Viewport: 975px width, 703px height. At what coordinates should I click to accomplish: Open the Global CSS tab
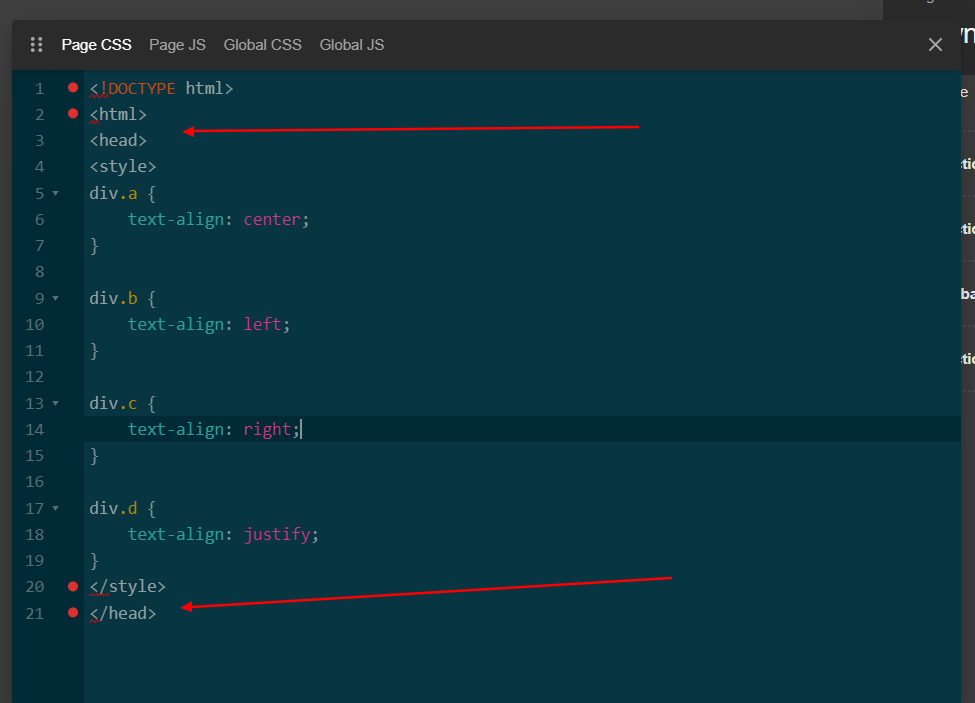pos(262,45)
